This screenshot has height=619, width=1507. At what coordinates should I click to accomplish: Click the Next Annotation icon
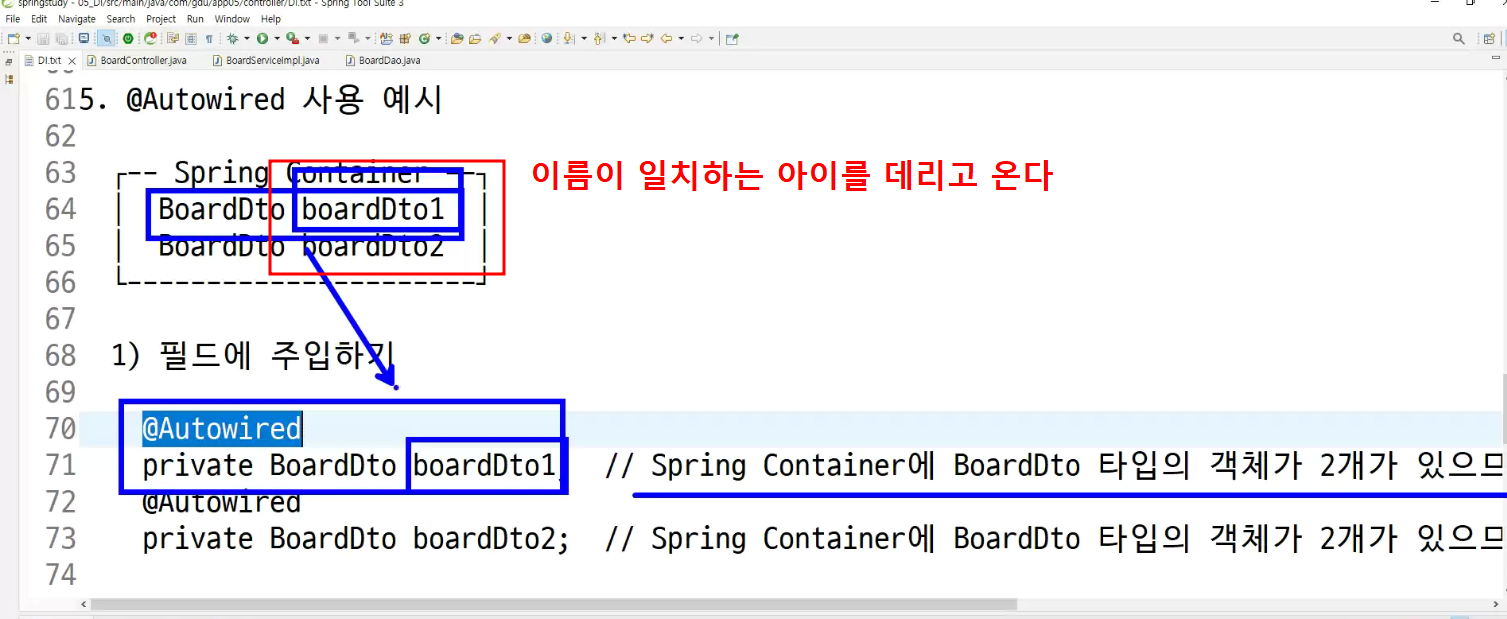click(568, 39)
